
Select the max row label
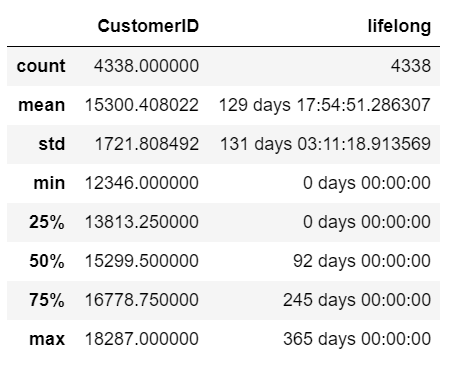47,339
